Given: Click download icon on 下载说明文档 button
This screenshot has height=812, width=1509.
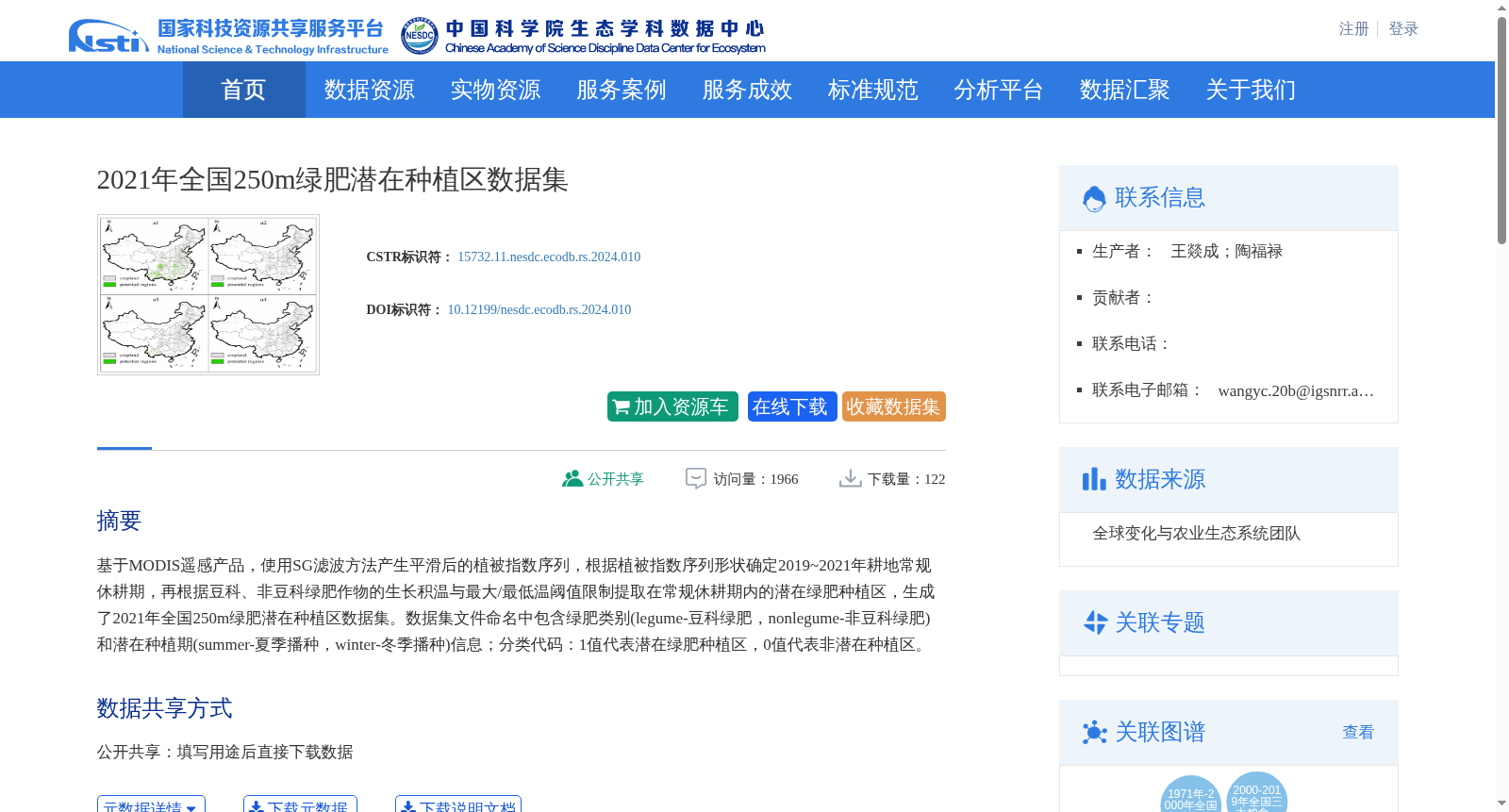Looking at the screenshot, I should [x=407, y=807].
